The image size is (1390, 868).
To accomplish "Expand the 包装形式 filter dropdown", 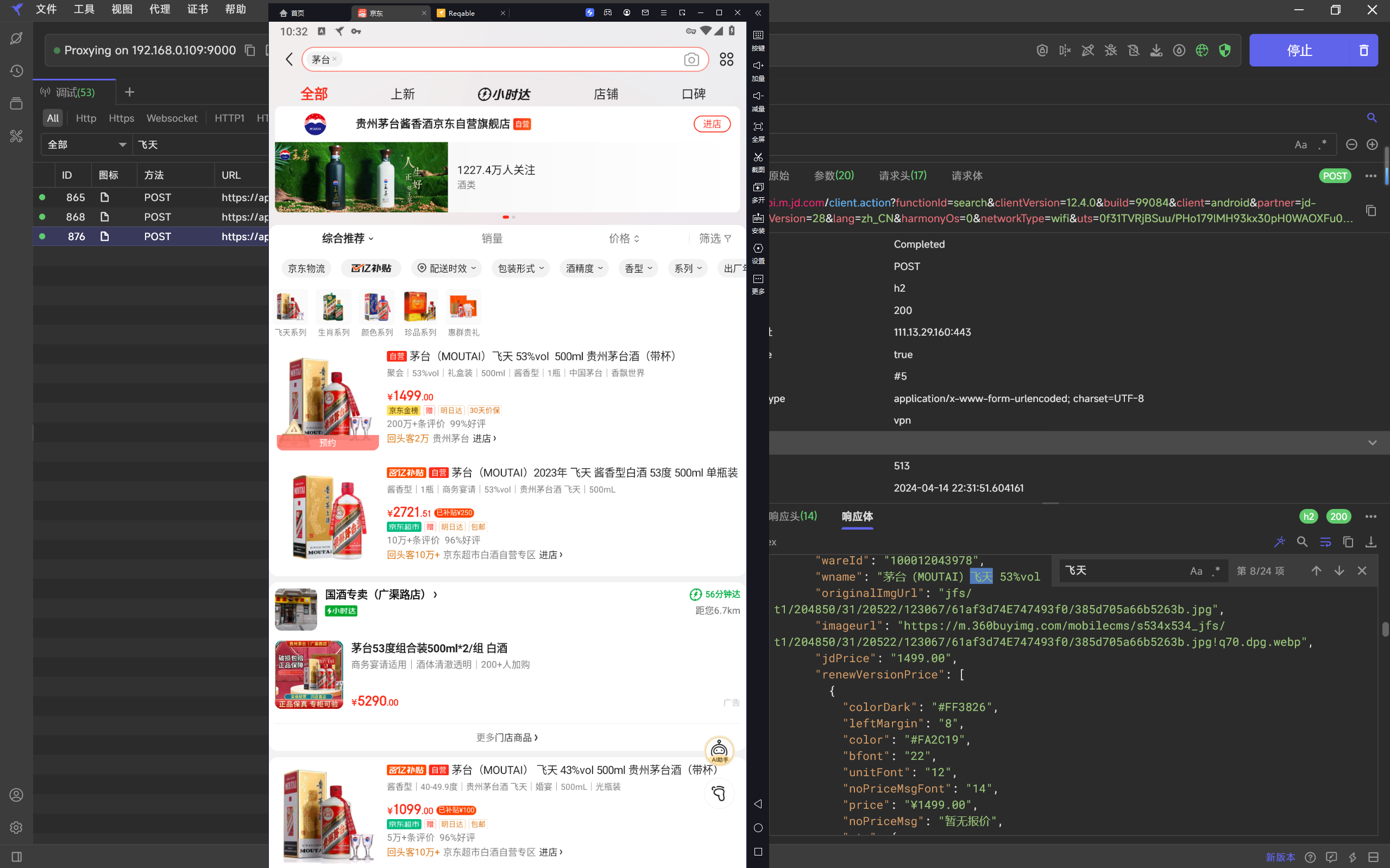I will click(x=520, y=268).
